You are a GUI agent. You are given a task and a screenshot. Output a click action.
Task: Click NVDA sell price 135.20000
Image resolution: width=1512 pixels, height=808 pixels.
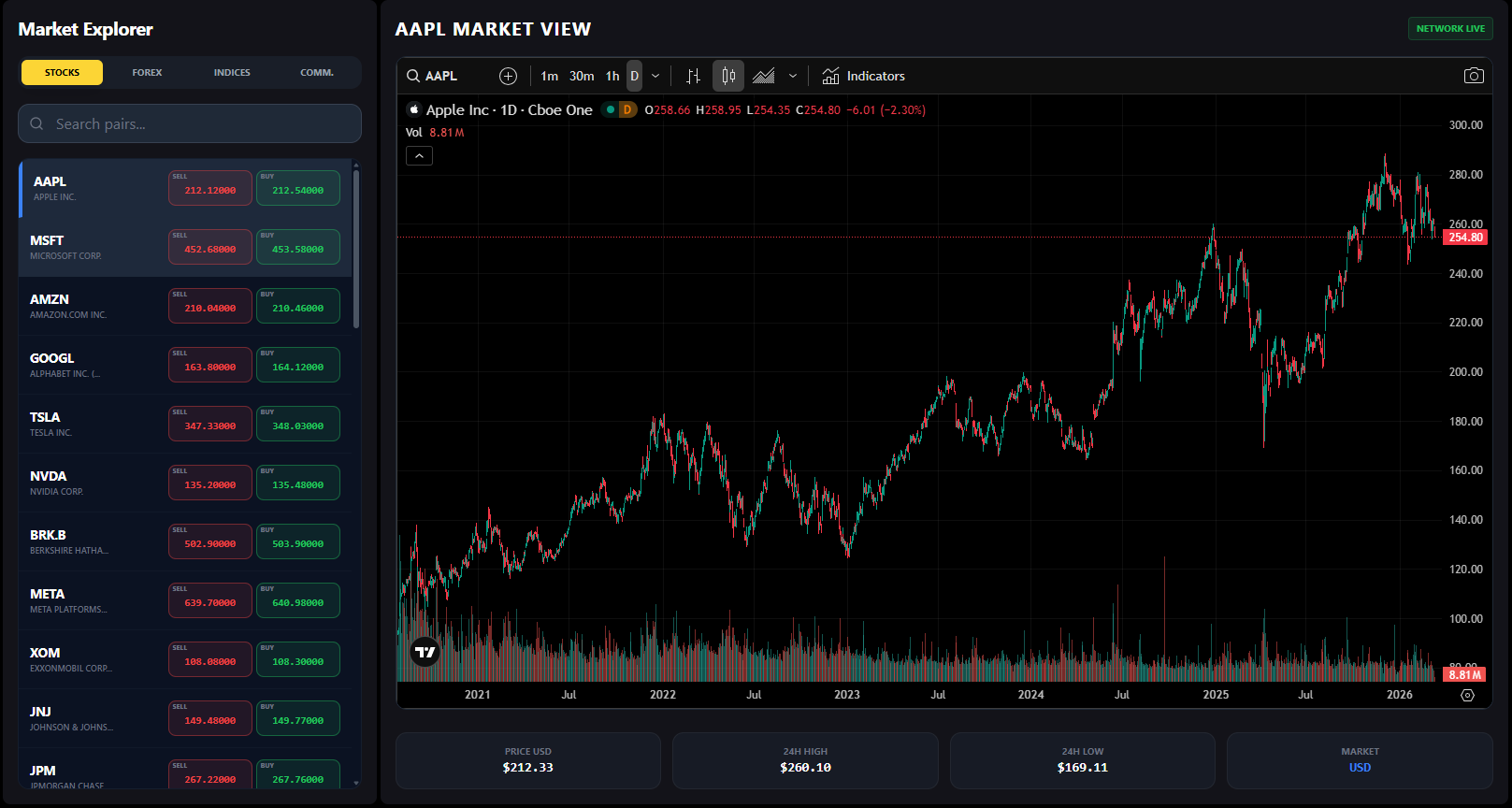210,483
